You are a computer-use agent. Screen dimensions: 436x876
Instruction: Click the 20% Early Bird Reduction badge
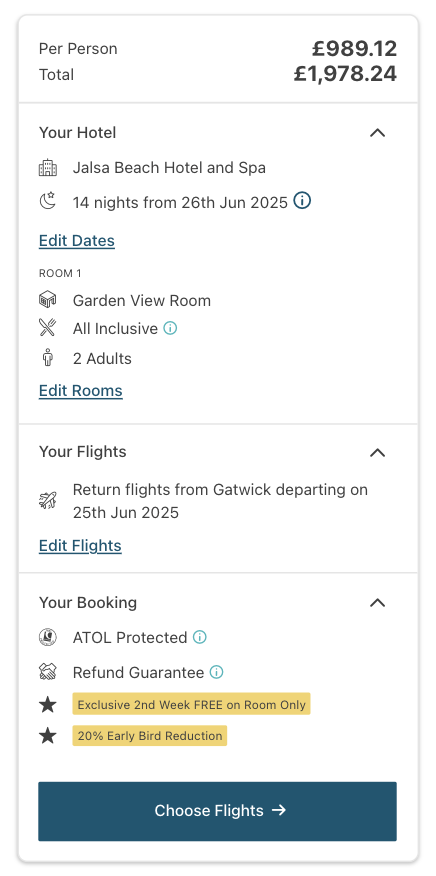[x=150, y=736]
